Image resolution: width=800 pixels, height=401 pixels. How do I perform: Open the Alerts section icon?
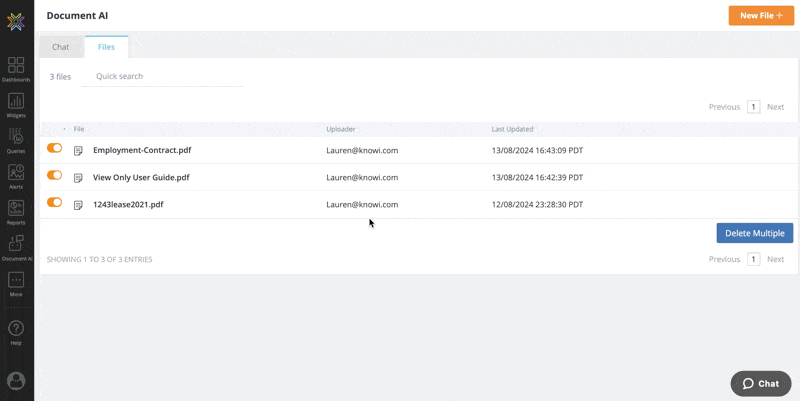(16, 174)
